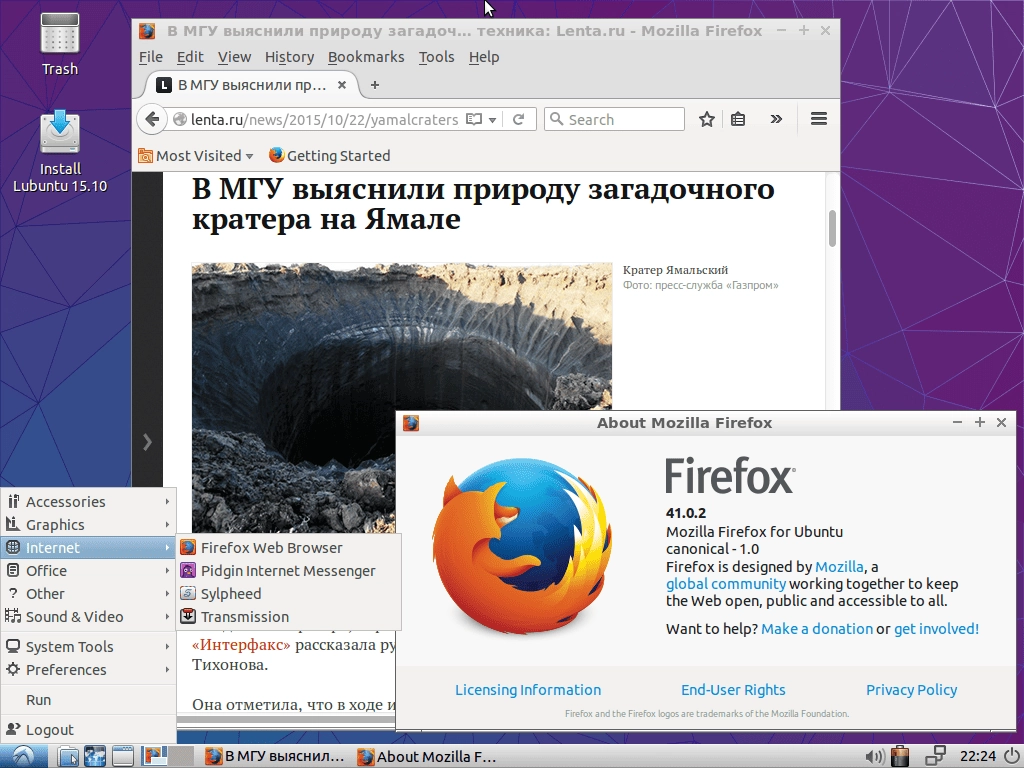Launch Sylpheed mail client
The image size is (1024, 768).
[289, 594]
